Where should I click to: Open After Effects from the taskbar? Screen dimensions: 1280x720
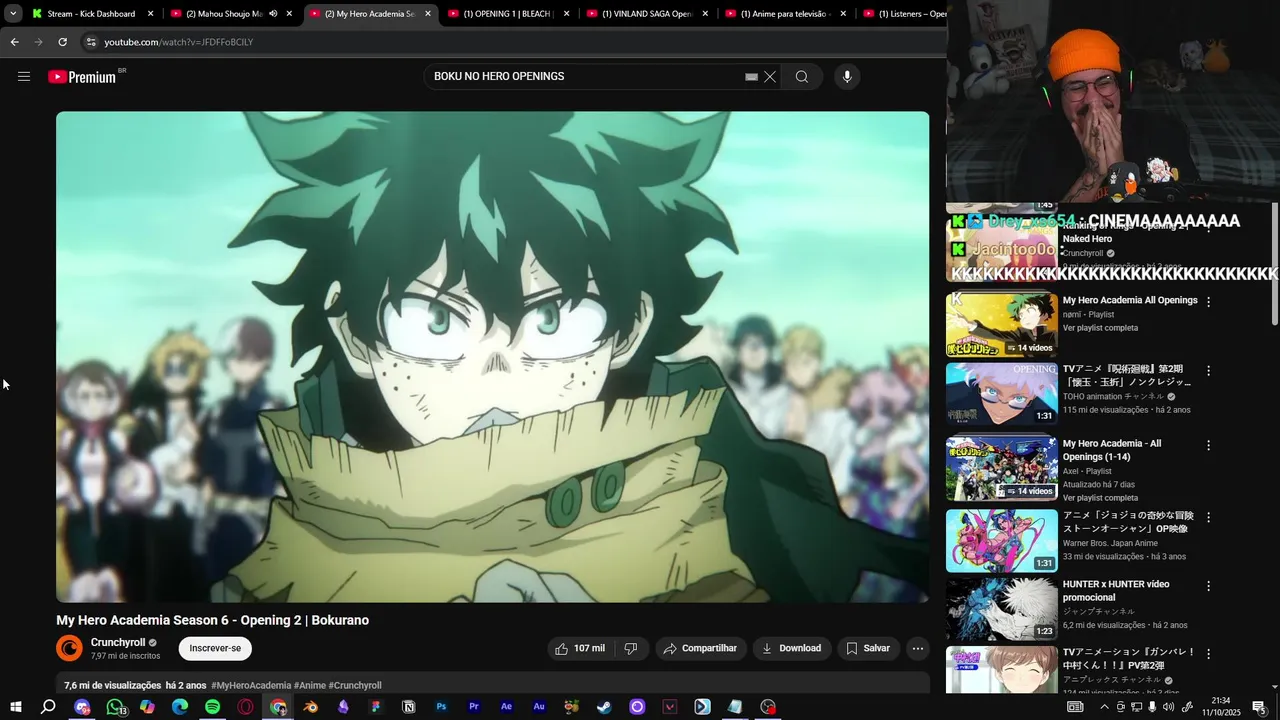pos(506,707)
